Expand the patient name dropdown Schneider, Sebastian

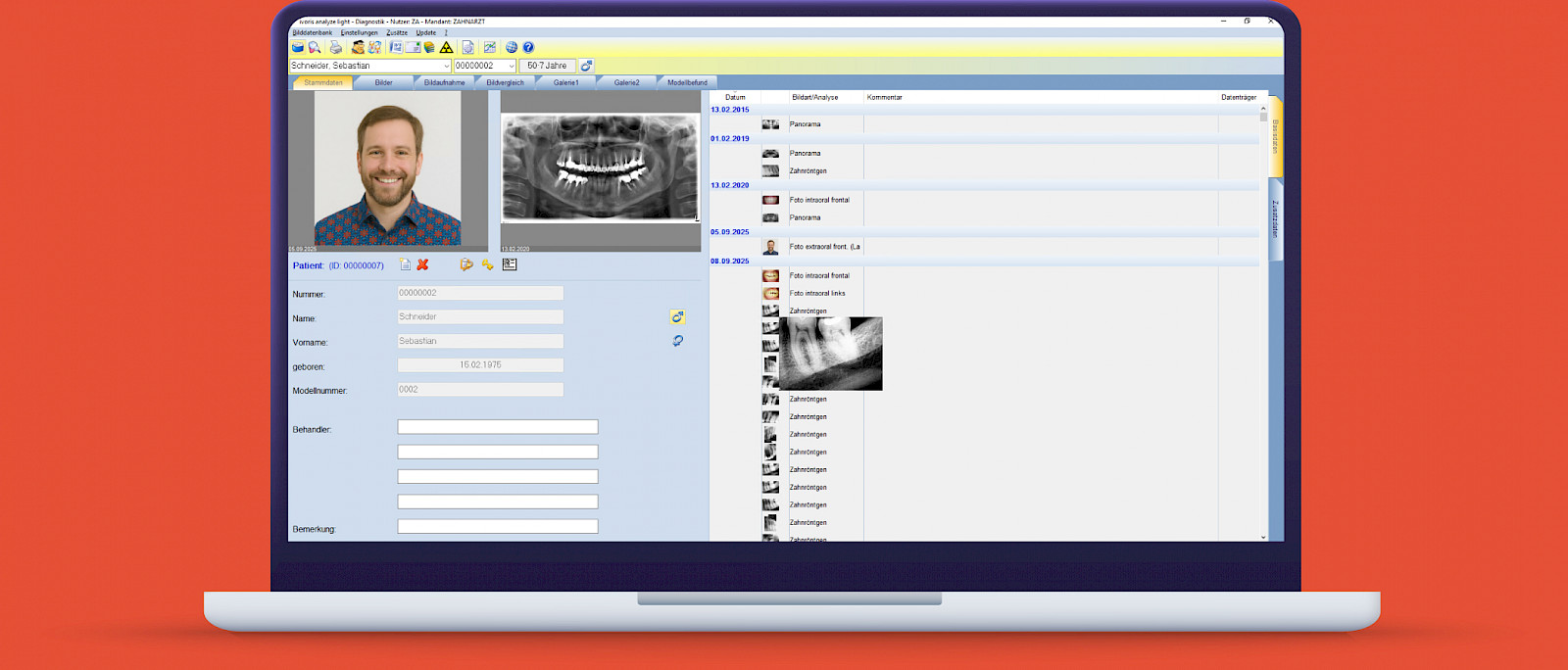(x=446, y=66)
